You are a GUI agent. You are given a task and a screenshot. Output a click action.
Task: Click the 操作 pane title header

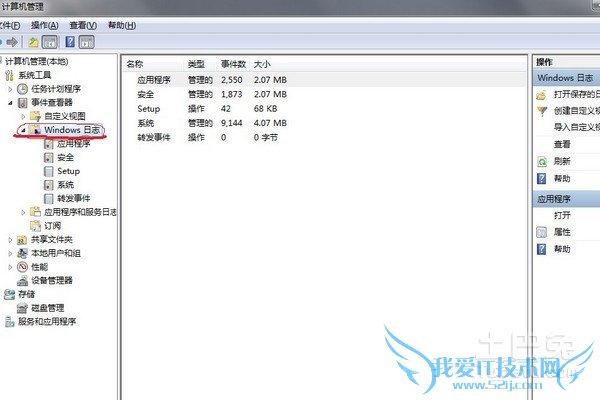tap(567, 62)
